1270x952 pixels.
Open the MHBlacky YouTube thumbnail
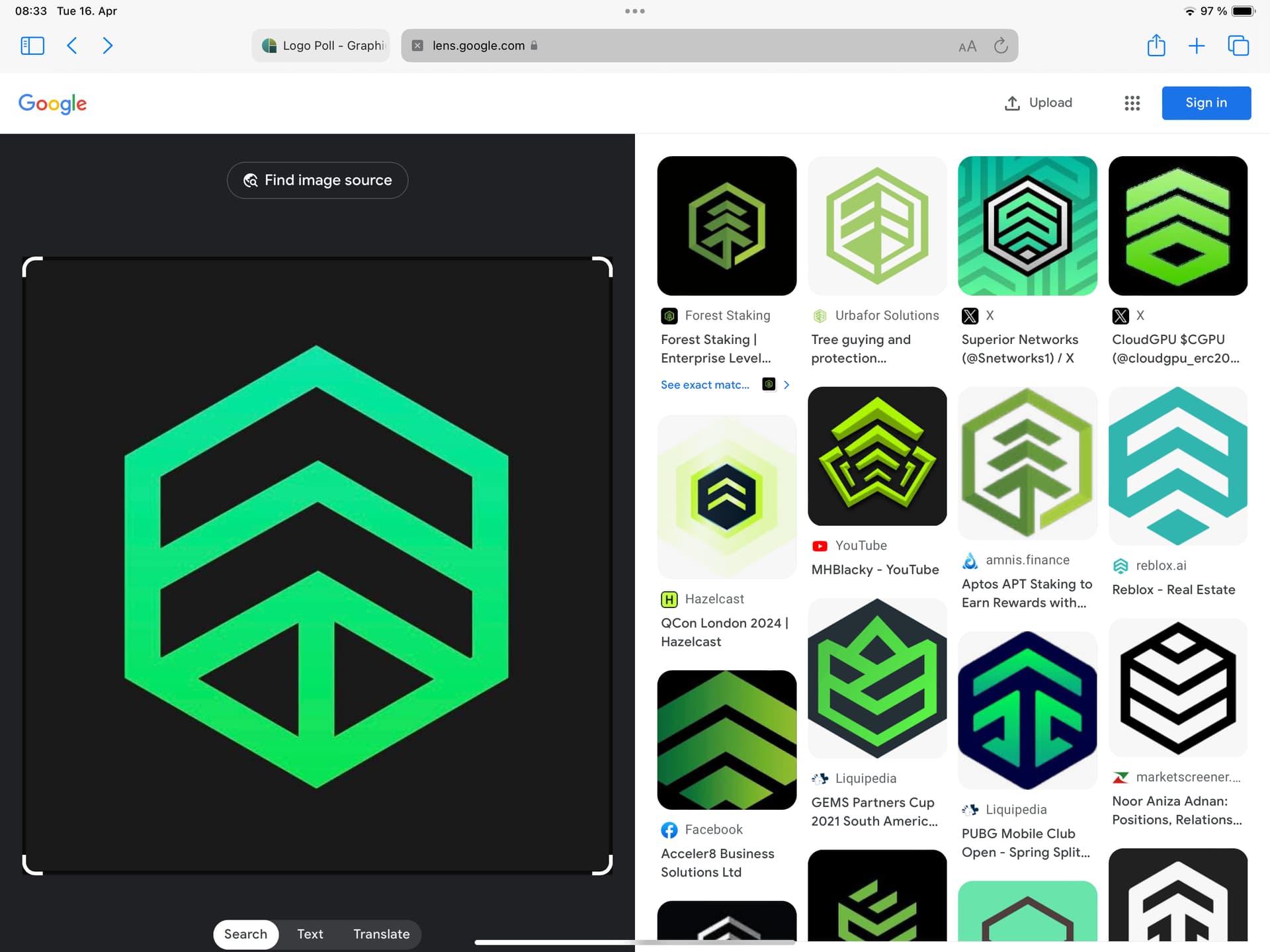coord(877,456)
